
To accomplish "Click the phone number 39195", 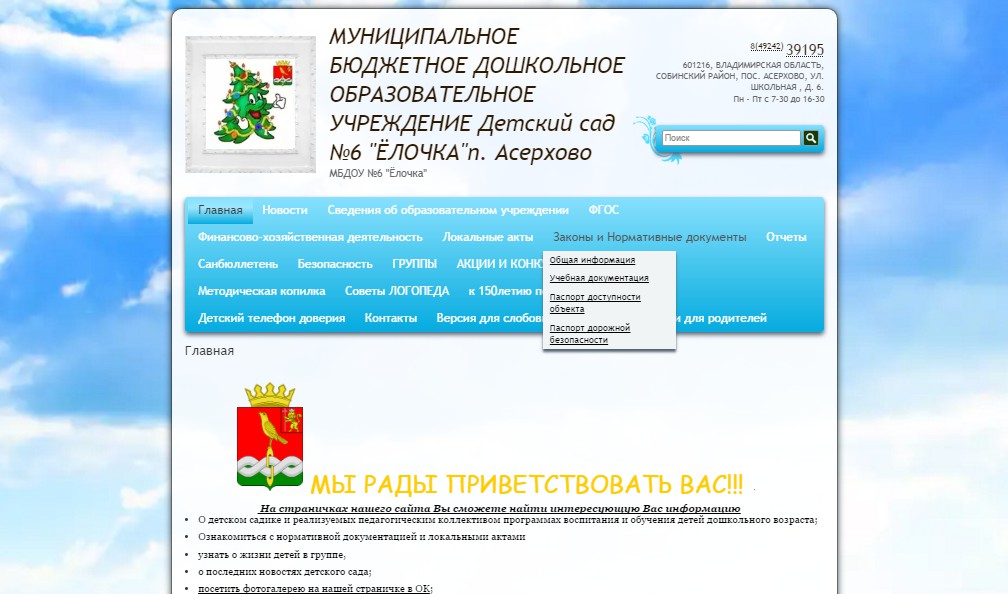I will point(804,50).
